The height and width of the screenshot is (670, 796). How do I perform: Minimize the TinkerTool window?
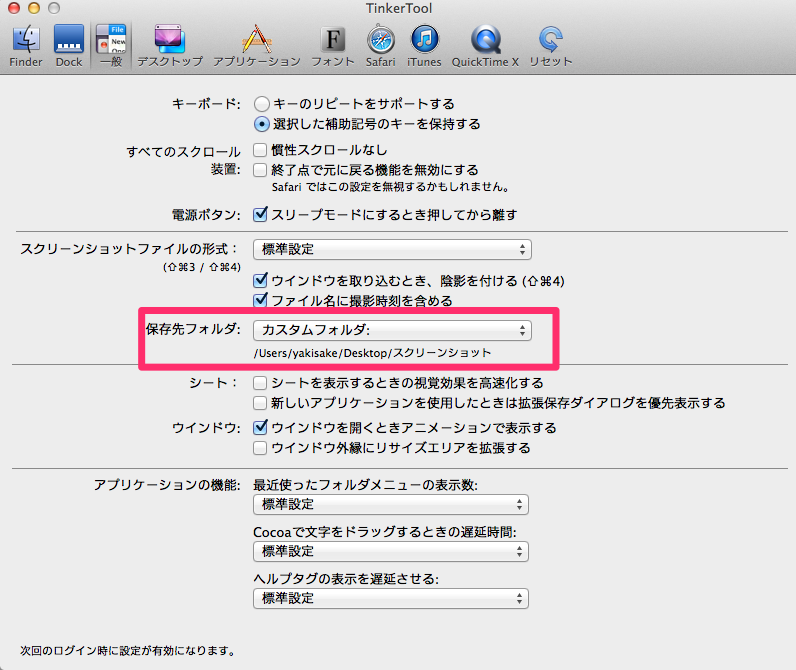34,8
